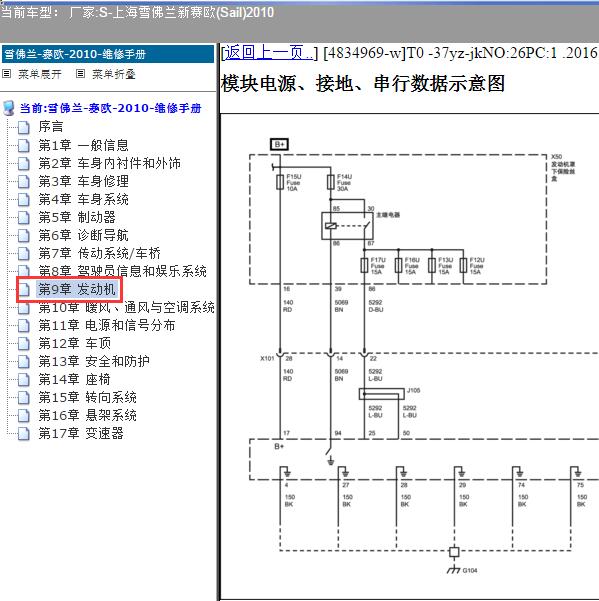599x601 pixels.
Task: Click page icon next to 第12章
Action: (24, 344)
